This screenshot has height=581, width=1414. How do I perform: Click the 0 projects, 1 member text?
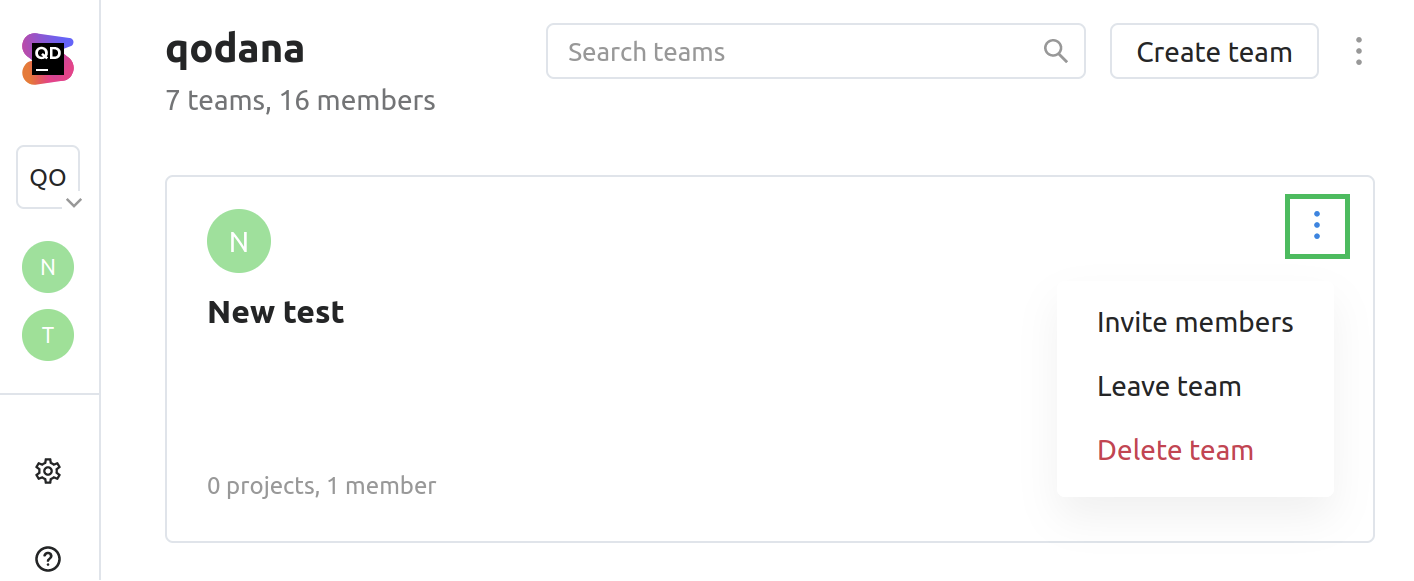pos(321,486)
